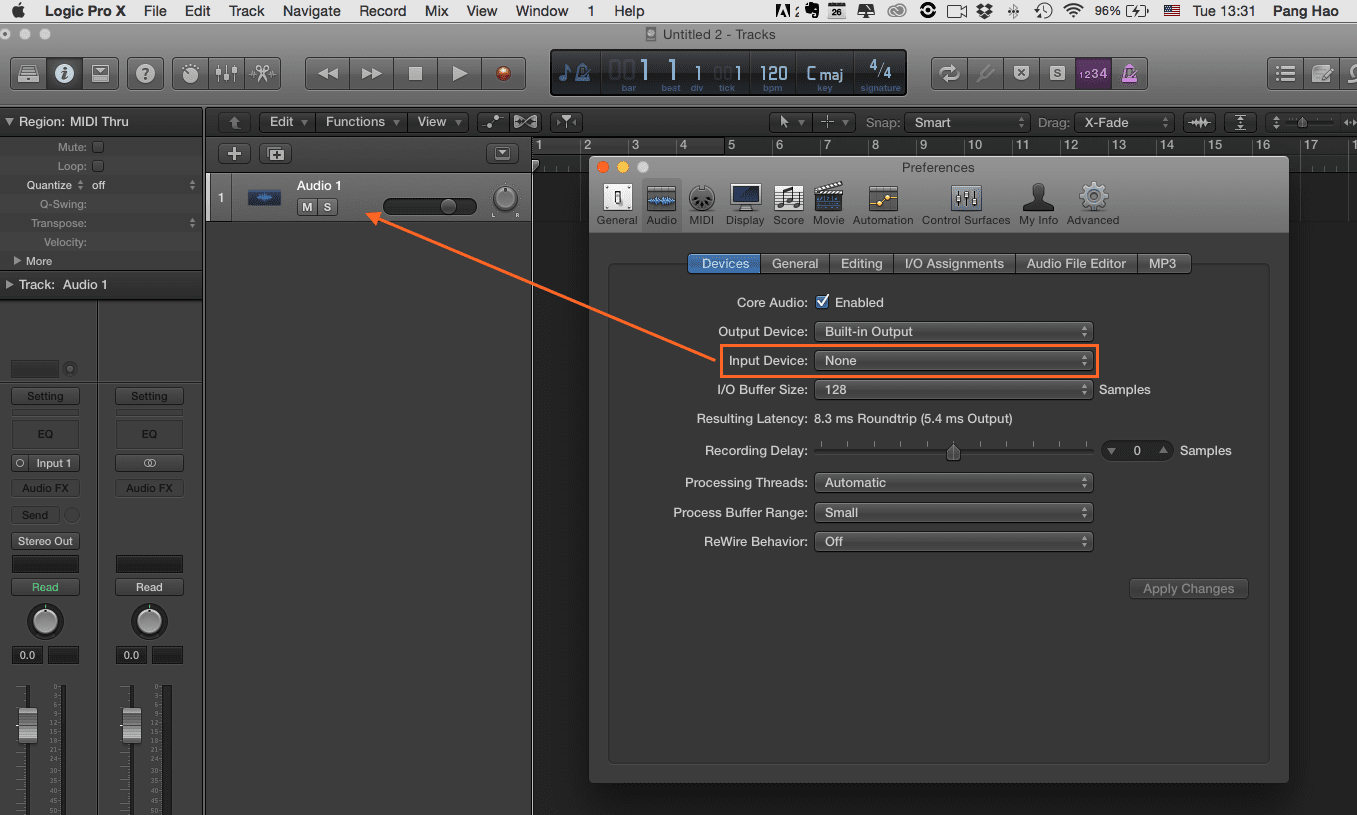Viewport: 1357px width, 815px height.
Task: Open Quick Help question mark icon
Action: pos(145,73)
